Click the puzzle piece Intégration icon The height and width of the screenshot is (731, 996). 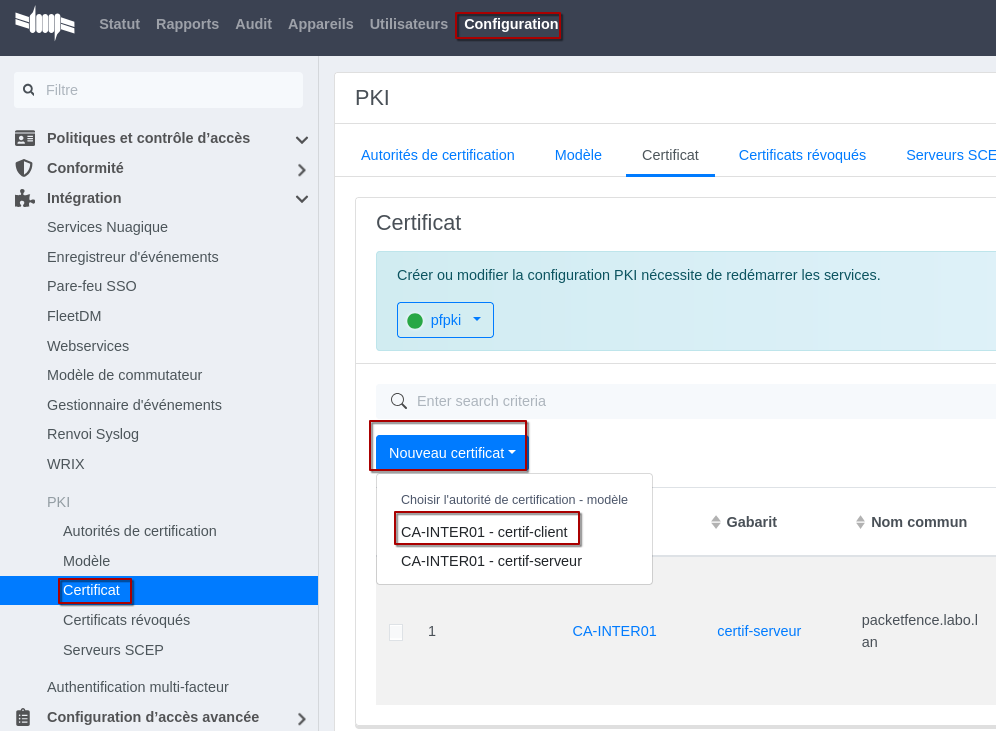pyautogui.click(x=25, y=198)
